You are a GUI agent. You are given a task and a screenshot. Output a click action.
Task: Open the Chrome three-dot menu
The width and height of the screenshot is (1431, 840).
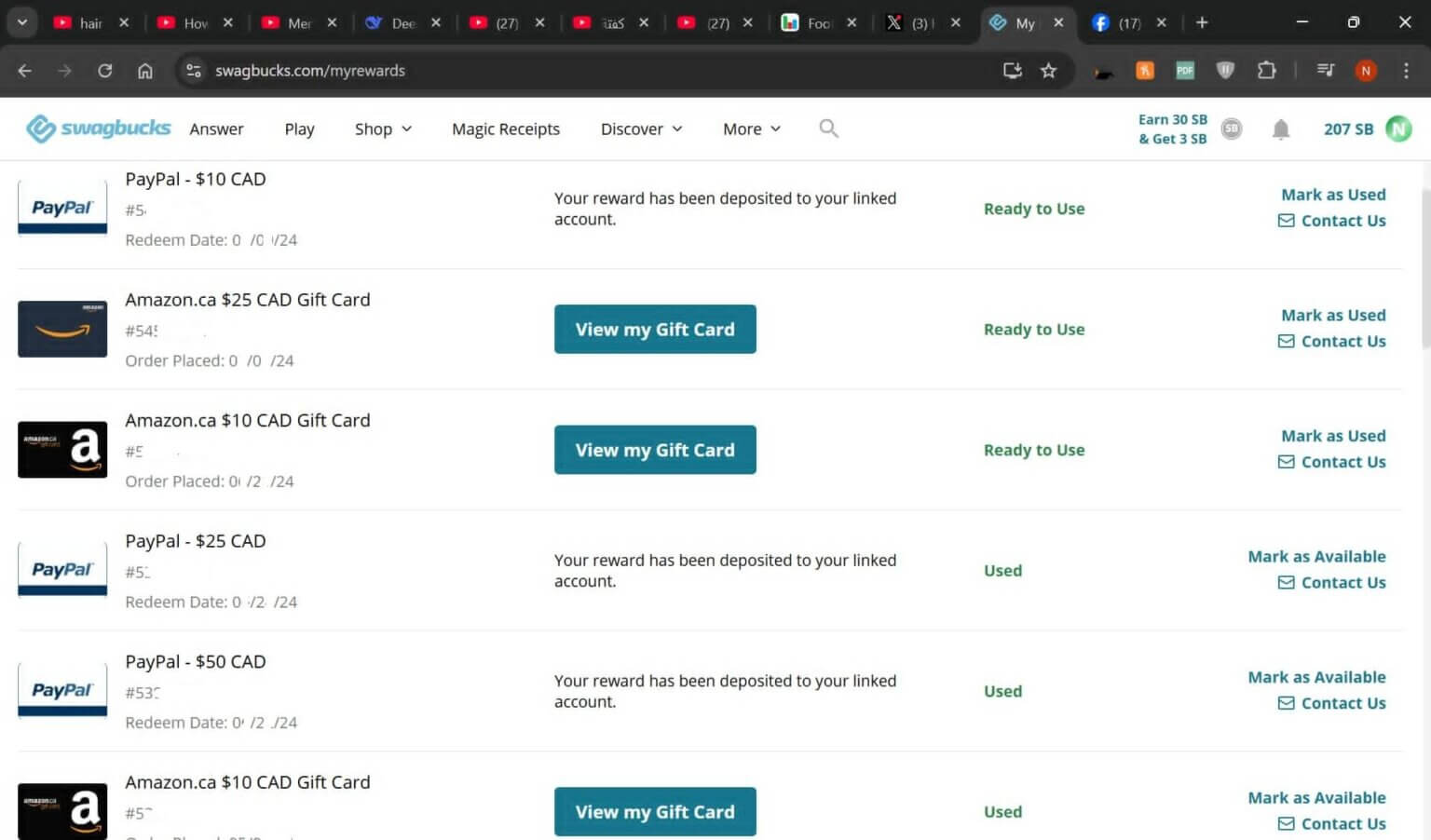pyautogui.click(x=1406, y=70)
